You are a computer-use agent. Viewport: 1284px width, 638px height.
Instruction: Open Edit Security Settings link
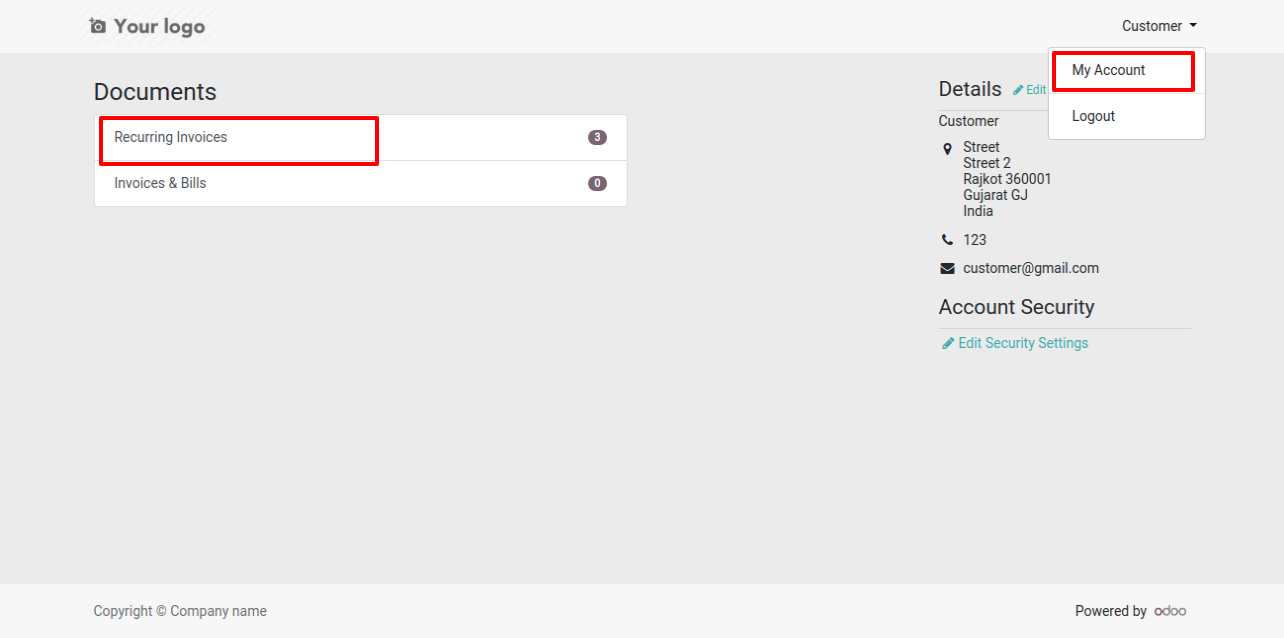tap(1023, 343)
